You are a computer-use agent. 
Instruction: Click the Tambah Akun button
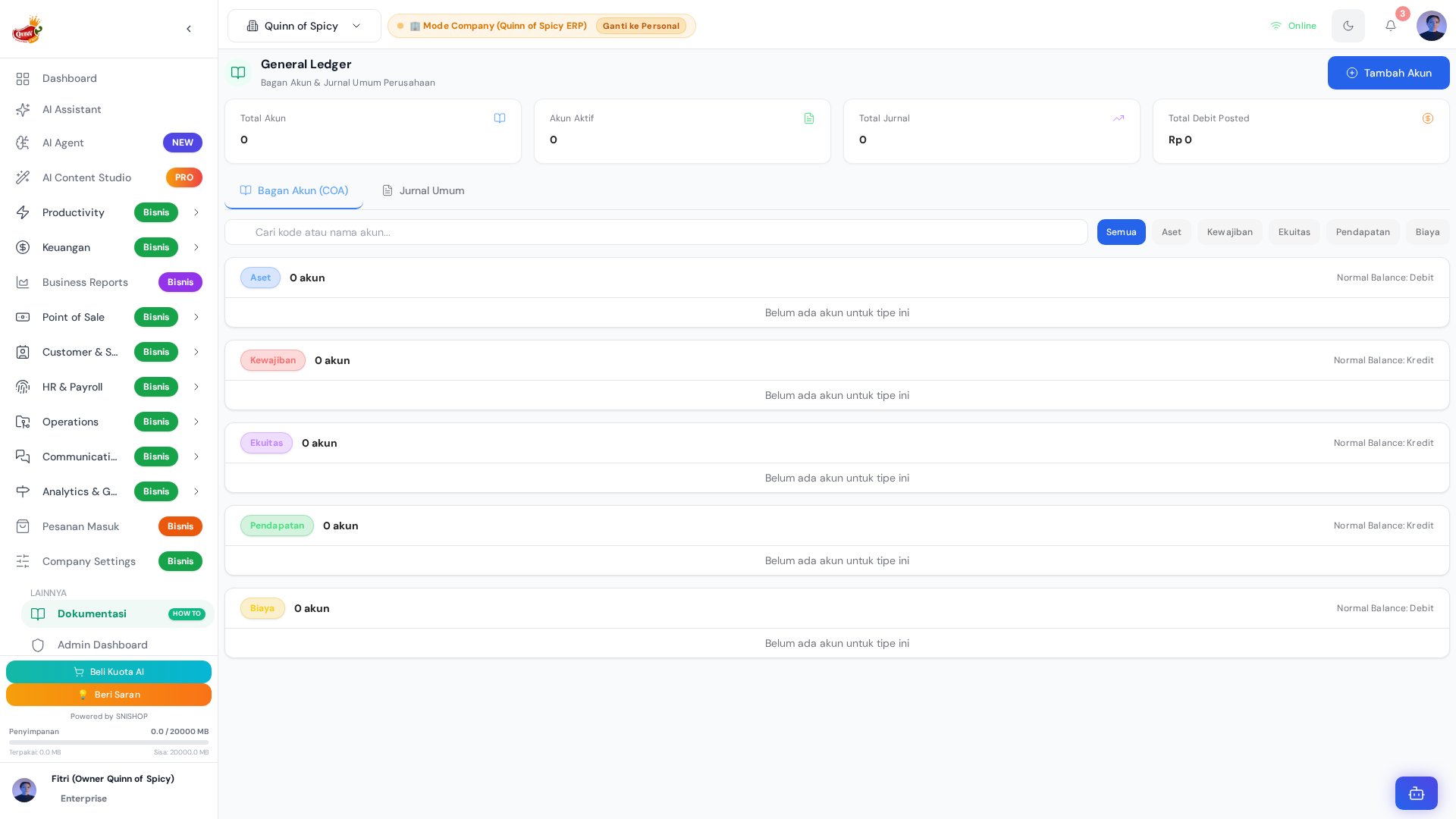click(x=1389, y=73)
